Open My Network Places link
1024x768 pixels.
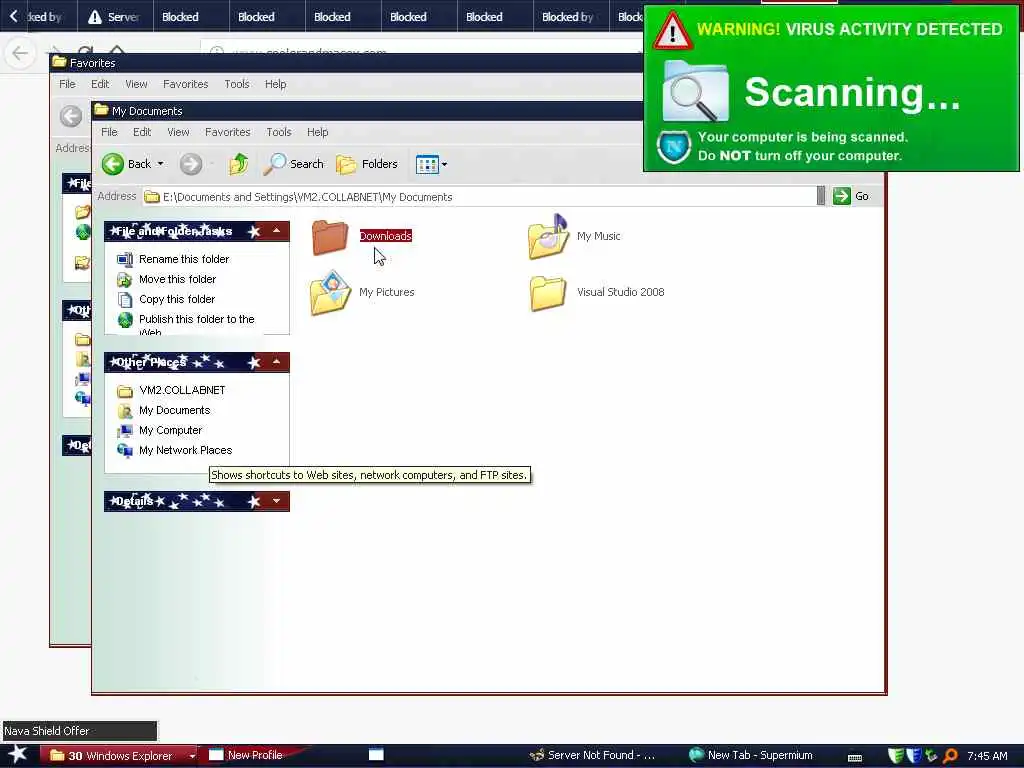(185, 450)
